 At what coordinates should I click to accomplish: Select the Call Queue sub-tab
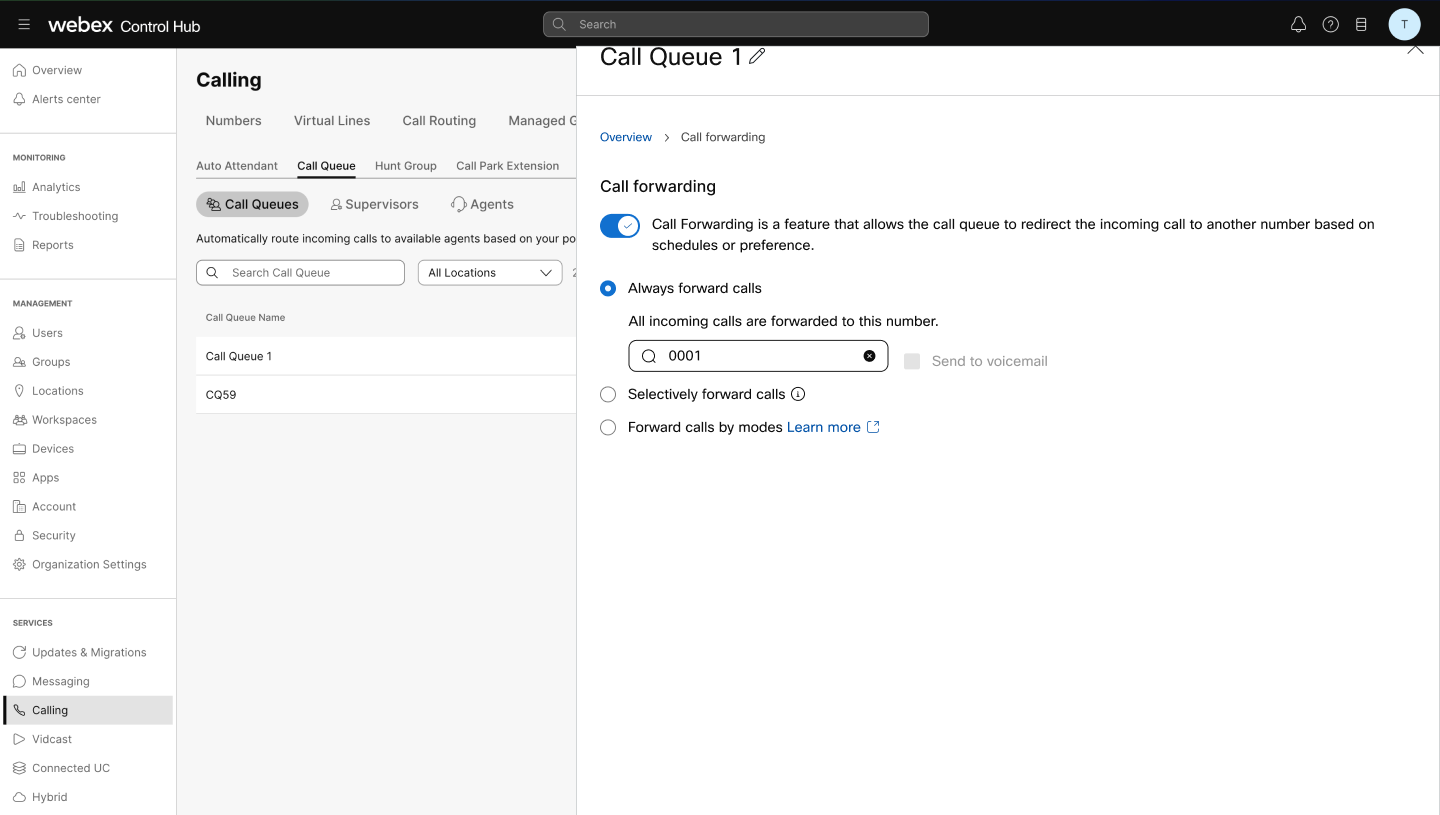point(326,166)
